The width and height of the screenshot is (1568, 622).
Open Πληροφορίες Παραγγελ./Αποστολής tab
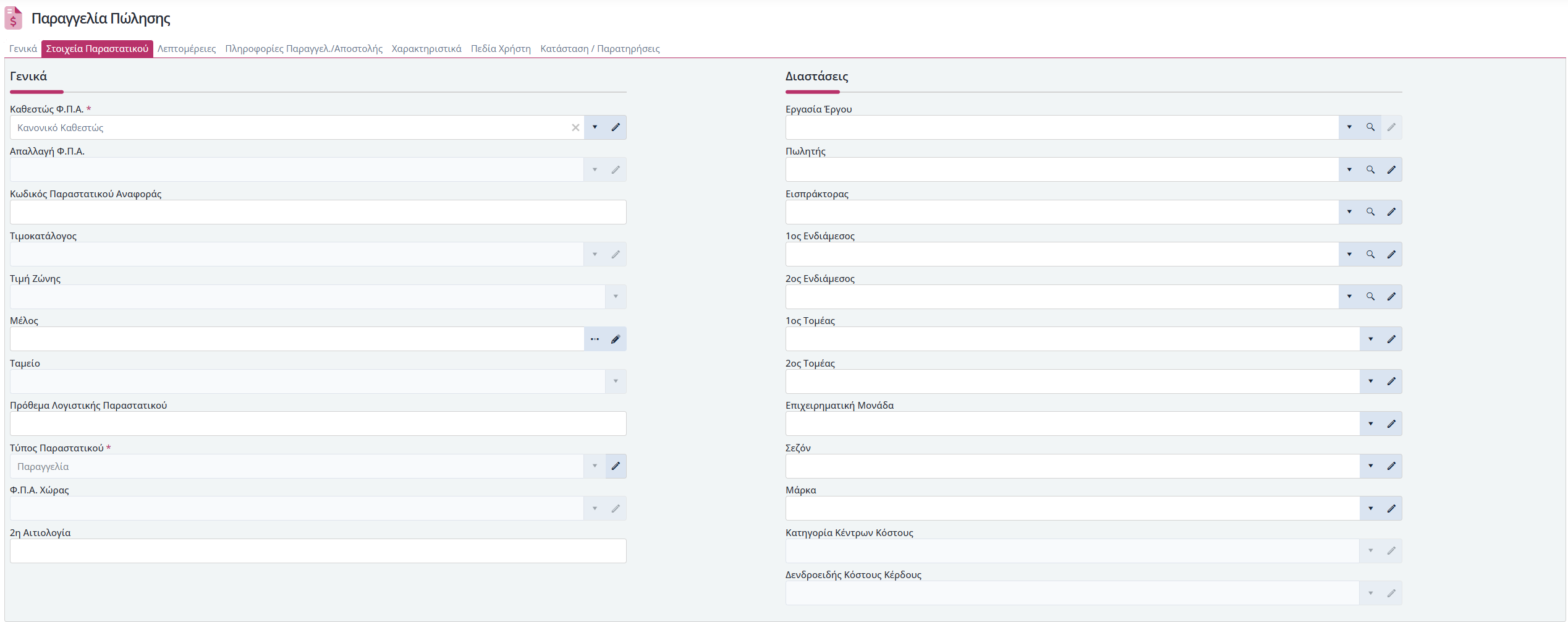pyautogui.click(x=303, y=49)
